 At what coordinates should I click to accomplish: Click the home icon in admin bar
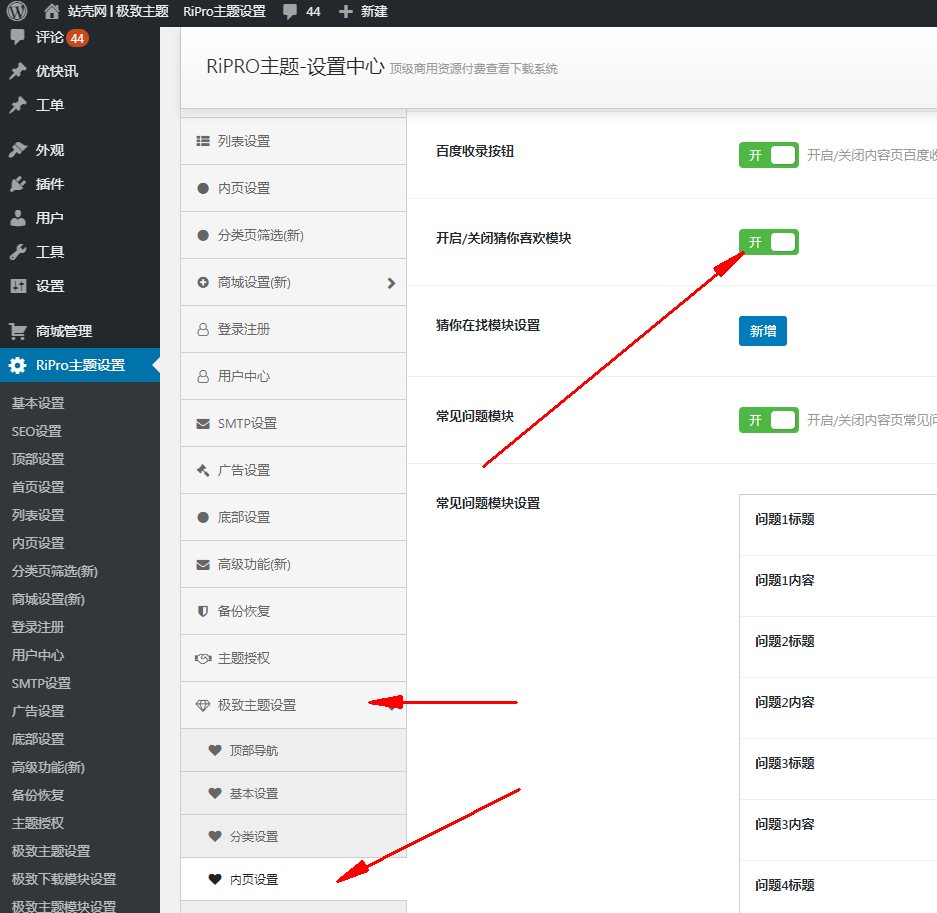pos(52,11)
